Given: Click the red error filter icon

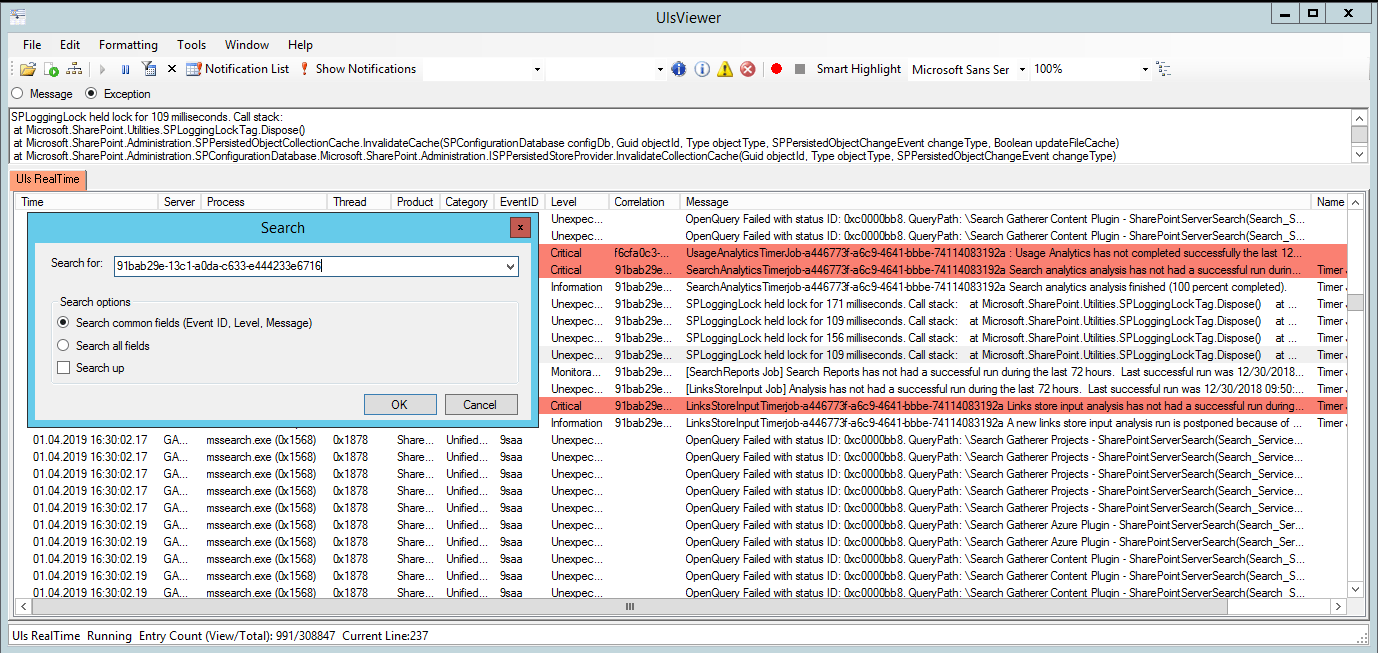Looking at the screenshot, I should 747,69.
